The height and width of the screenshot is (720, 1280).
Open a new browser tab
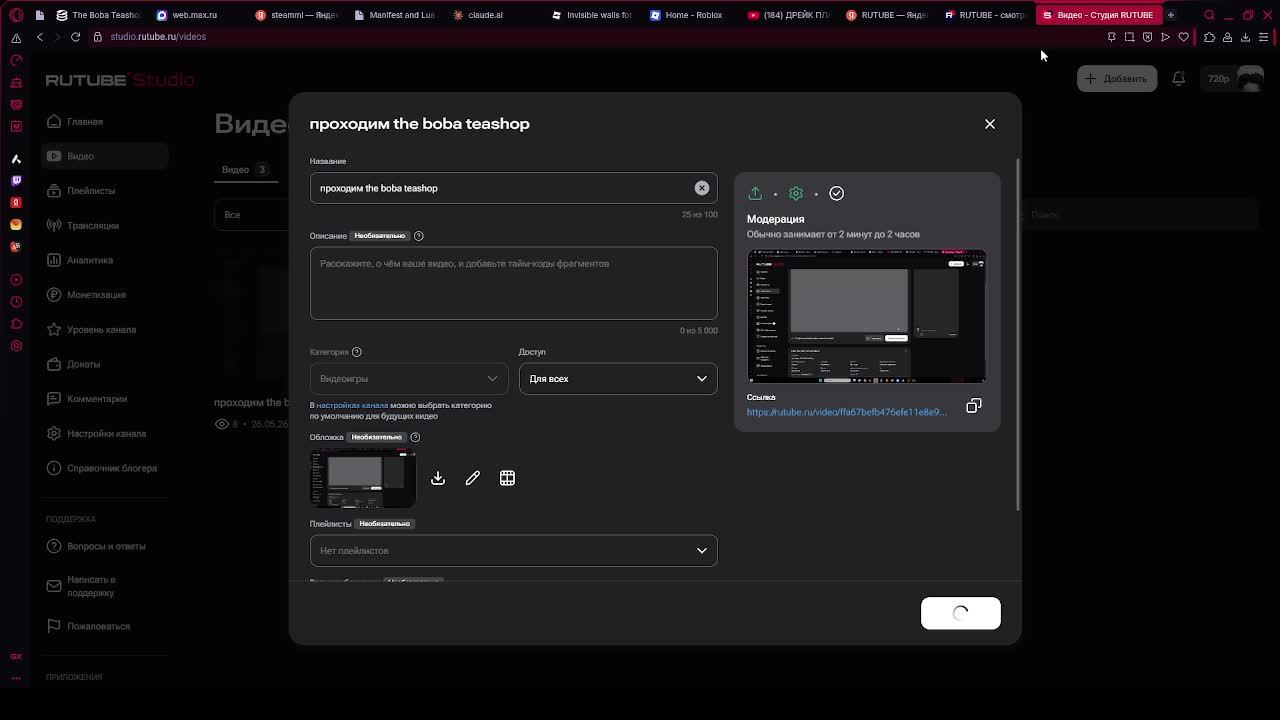tap(1171, 15)
